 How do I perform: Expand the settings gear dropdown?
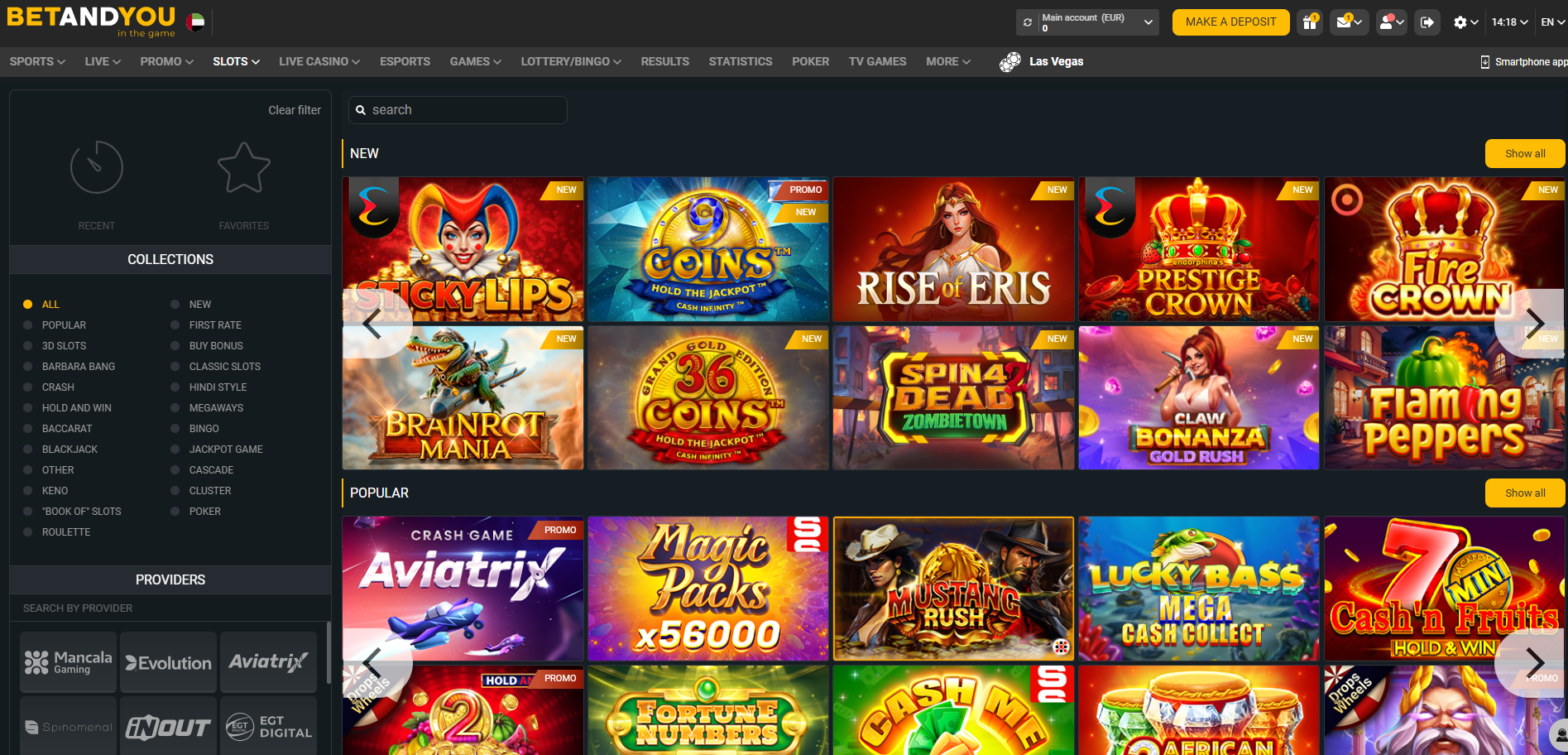(x=1465, y=22)
